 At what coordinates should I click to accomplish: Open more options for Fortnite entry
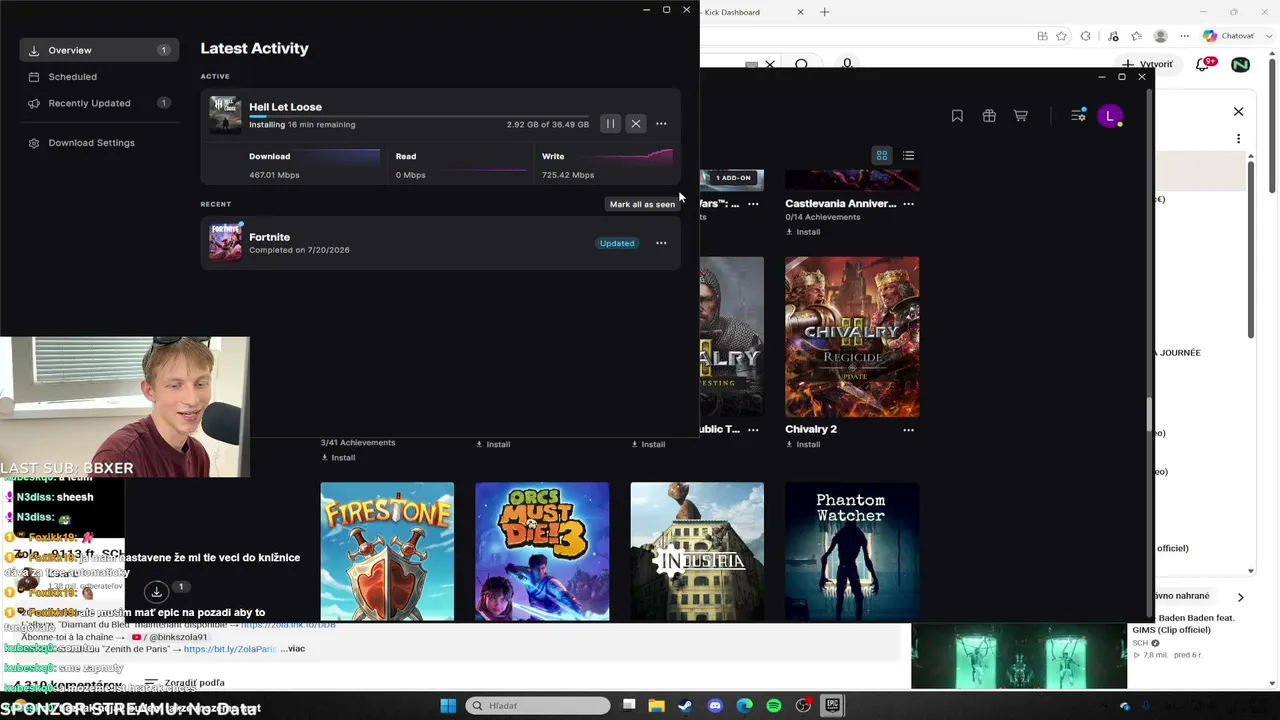(661, 243)
